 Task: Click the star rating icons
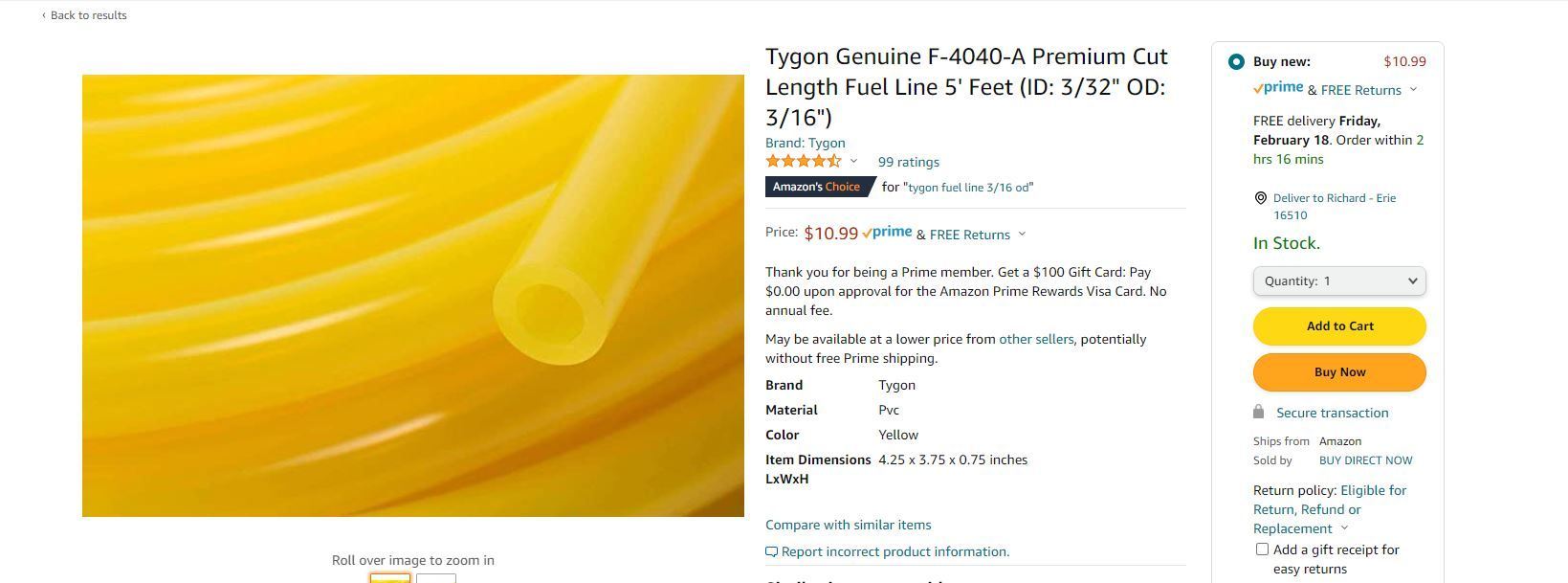click(x=803, y=162)
